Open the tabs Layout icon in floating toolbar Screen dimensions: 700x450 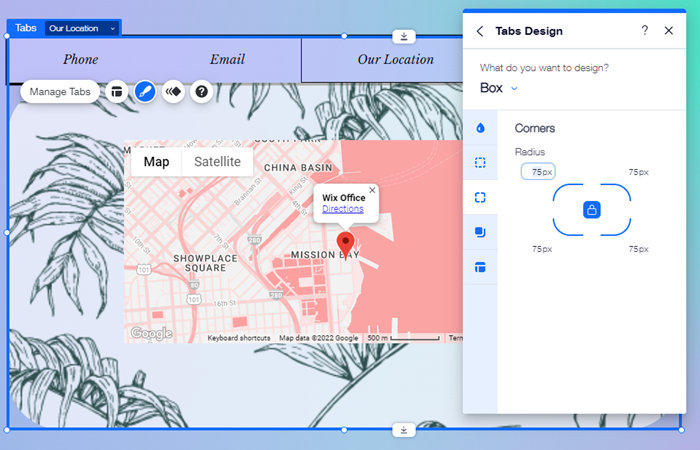pos(117,92)
